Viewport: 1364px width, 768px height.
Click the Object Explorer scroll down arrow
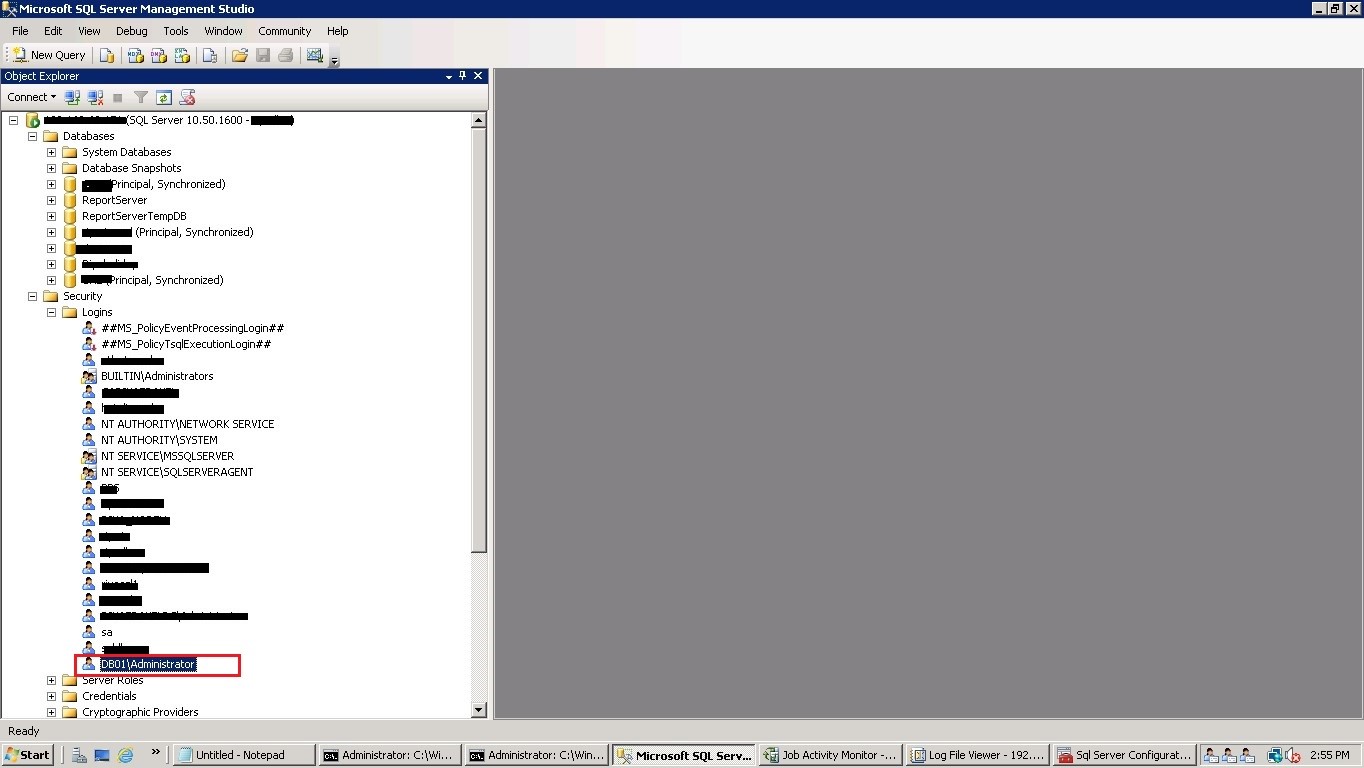click(x=478, y=710)
